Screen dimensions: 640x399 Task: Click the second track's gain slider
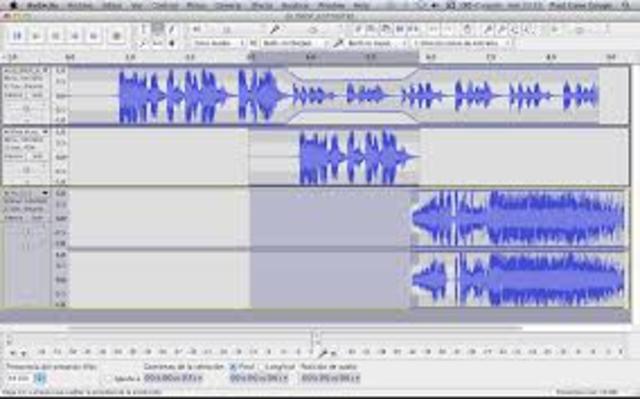(x=26, y=169)
